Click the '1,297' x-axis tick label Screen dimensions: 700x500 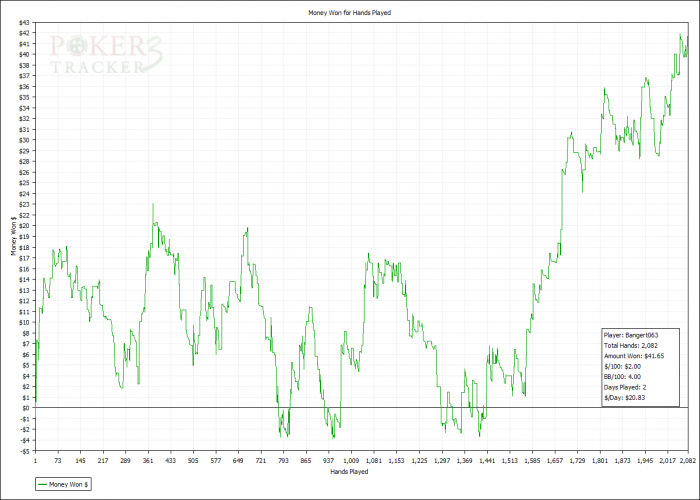442,461
